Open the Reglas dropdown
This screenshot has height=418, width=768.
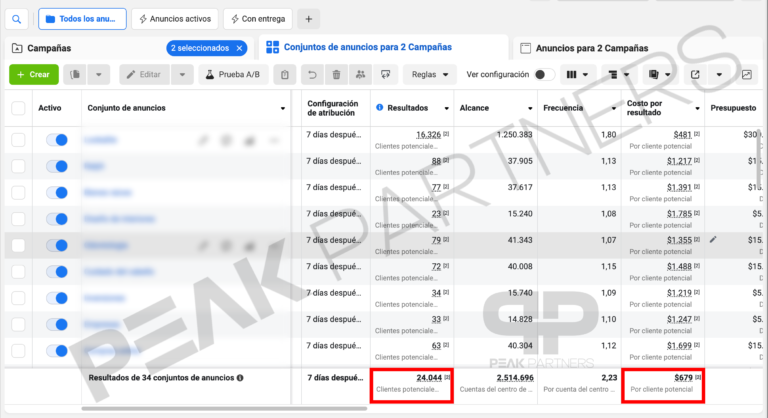pos(430,74)
